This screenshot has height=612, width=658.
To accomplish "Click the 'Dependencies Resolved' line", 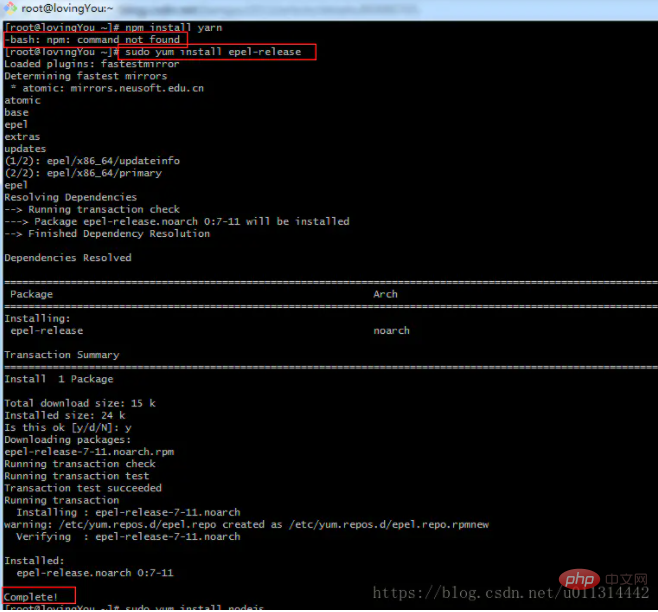I will coord(68,258).
